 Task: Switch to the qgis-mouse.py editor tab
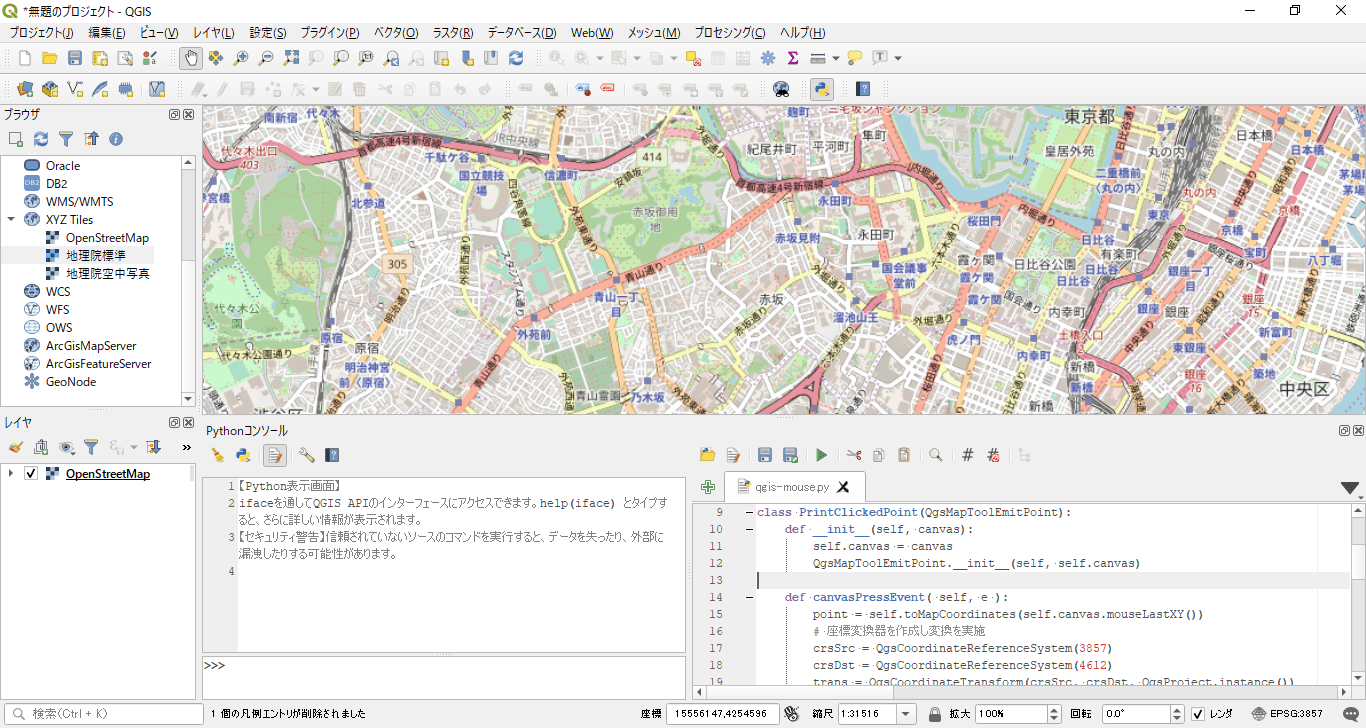point(792,487)
